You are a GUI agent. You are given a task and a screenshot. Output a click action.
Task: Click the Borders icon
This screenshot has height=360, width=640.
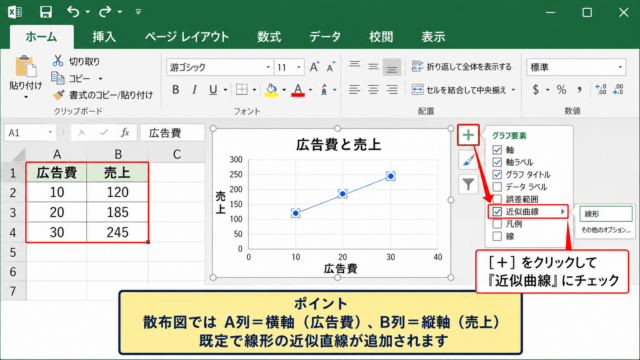(x=242, y=89)
